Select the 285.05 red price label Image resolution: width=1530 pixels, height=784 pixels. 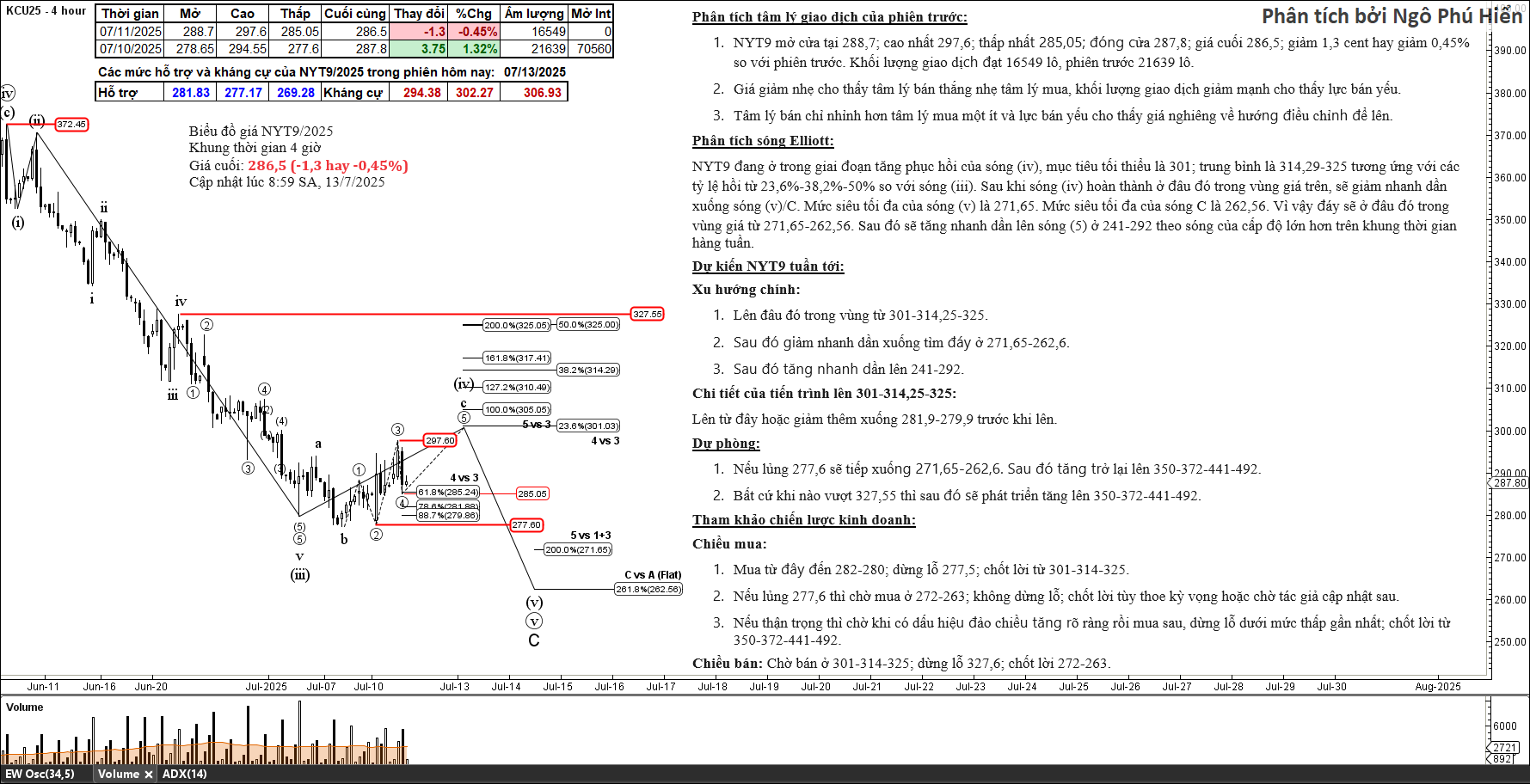pos(532,493)
